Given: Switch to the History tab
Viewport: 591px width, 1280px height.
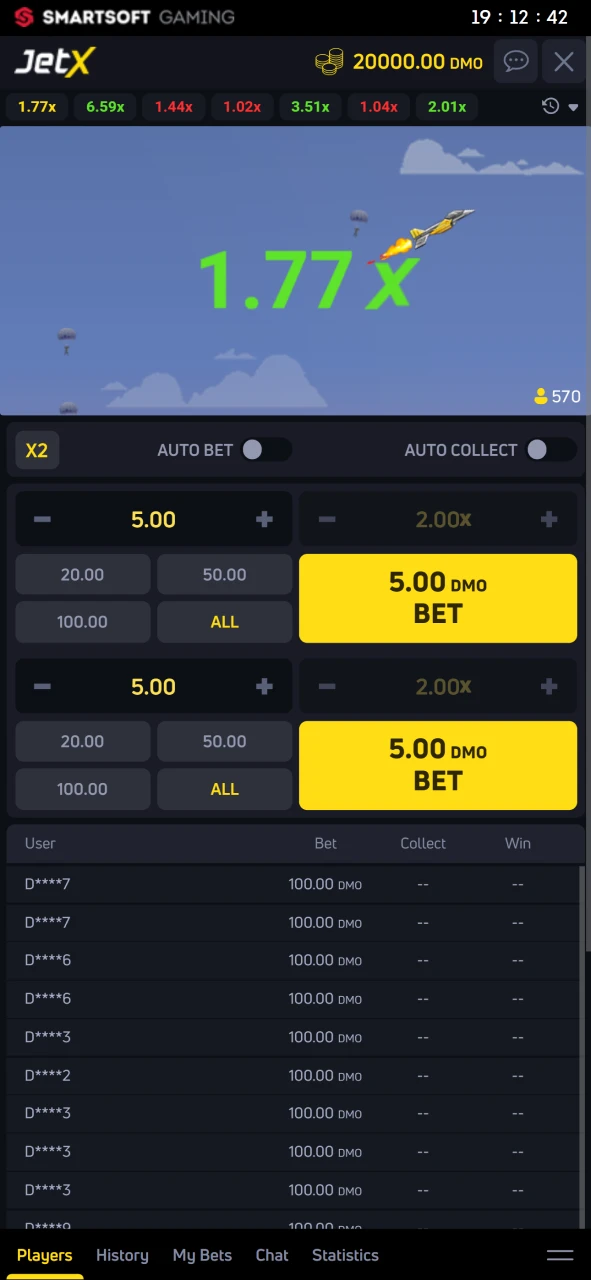Looking at the screenshot, I should tap(122, 1255).
